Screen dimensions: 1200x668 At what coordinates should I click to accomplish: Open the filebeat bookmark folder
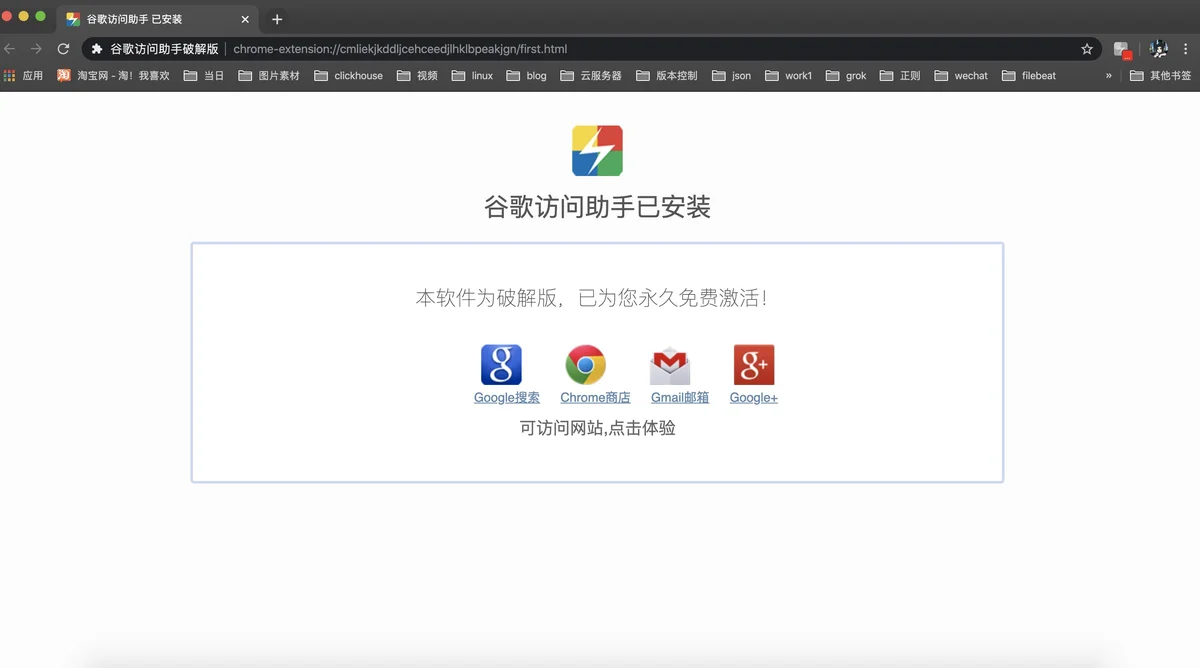click(x=1029, y=76)
